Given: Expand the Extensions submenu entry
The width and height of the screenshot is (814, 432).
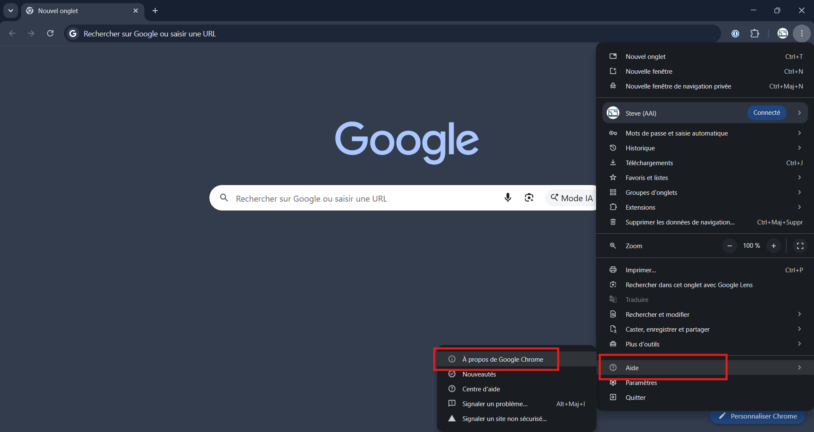Looking at the screenshot, I should (x=704, y=207).
